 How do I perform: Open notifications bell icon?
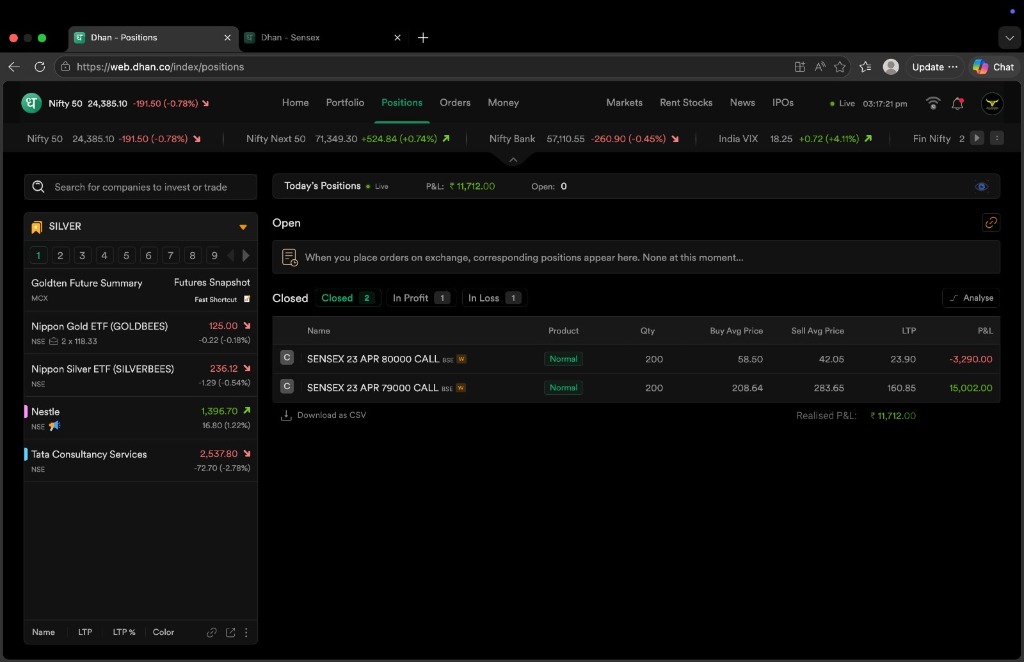(957, 103)
